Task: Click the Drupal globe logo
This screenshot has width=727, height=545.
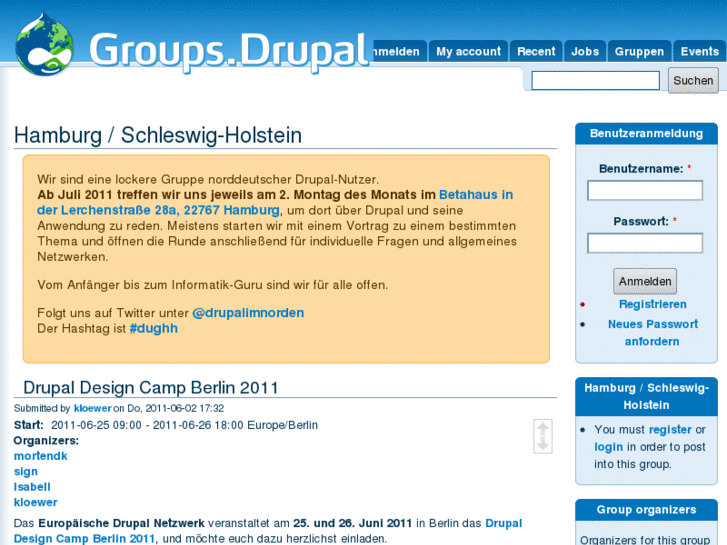Action: [44, 44]
